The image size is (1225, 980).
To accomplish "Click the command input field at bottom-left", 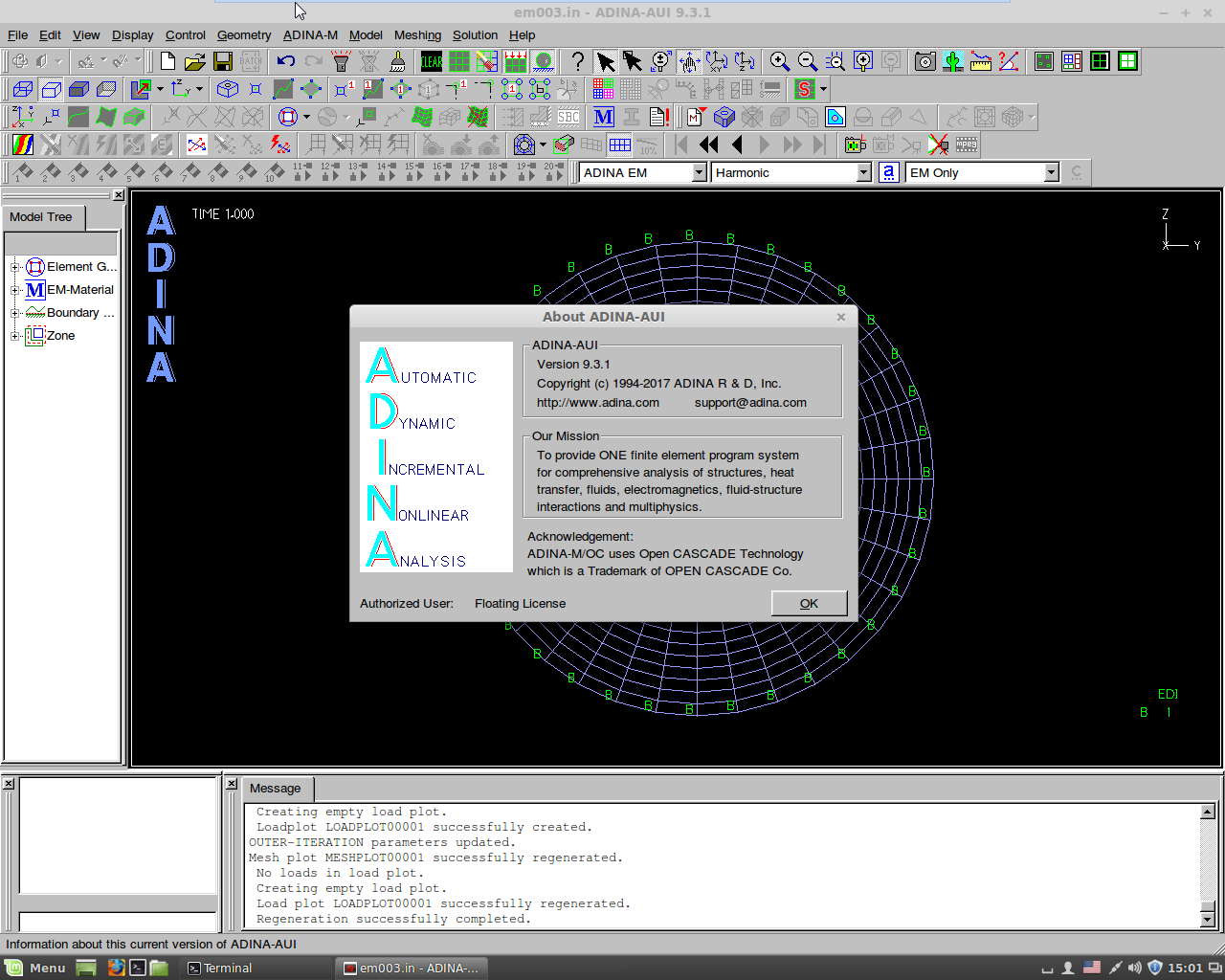I will pyautogui.click(x=119, y=923).
